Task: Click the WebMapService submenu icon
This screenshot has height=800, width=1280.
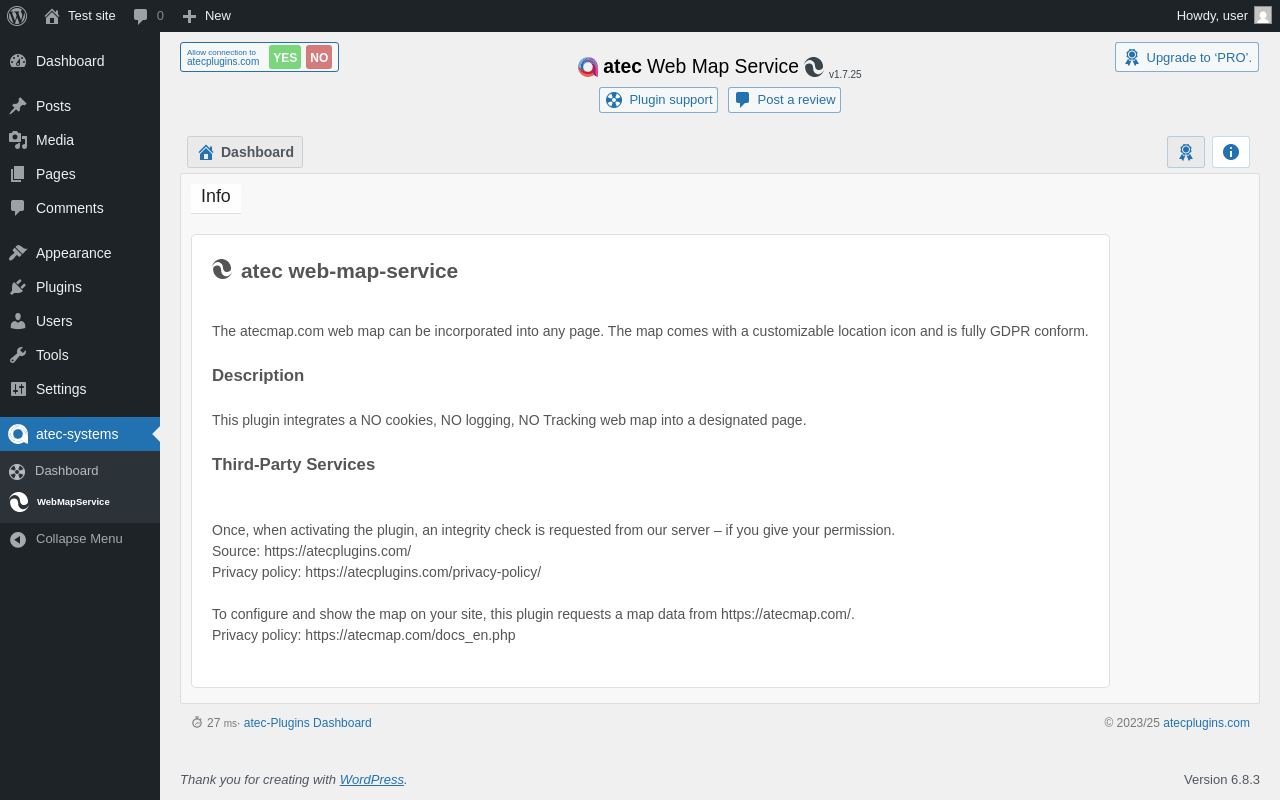Action: [19, 502]
